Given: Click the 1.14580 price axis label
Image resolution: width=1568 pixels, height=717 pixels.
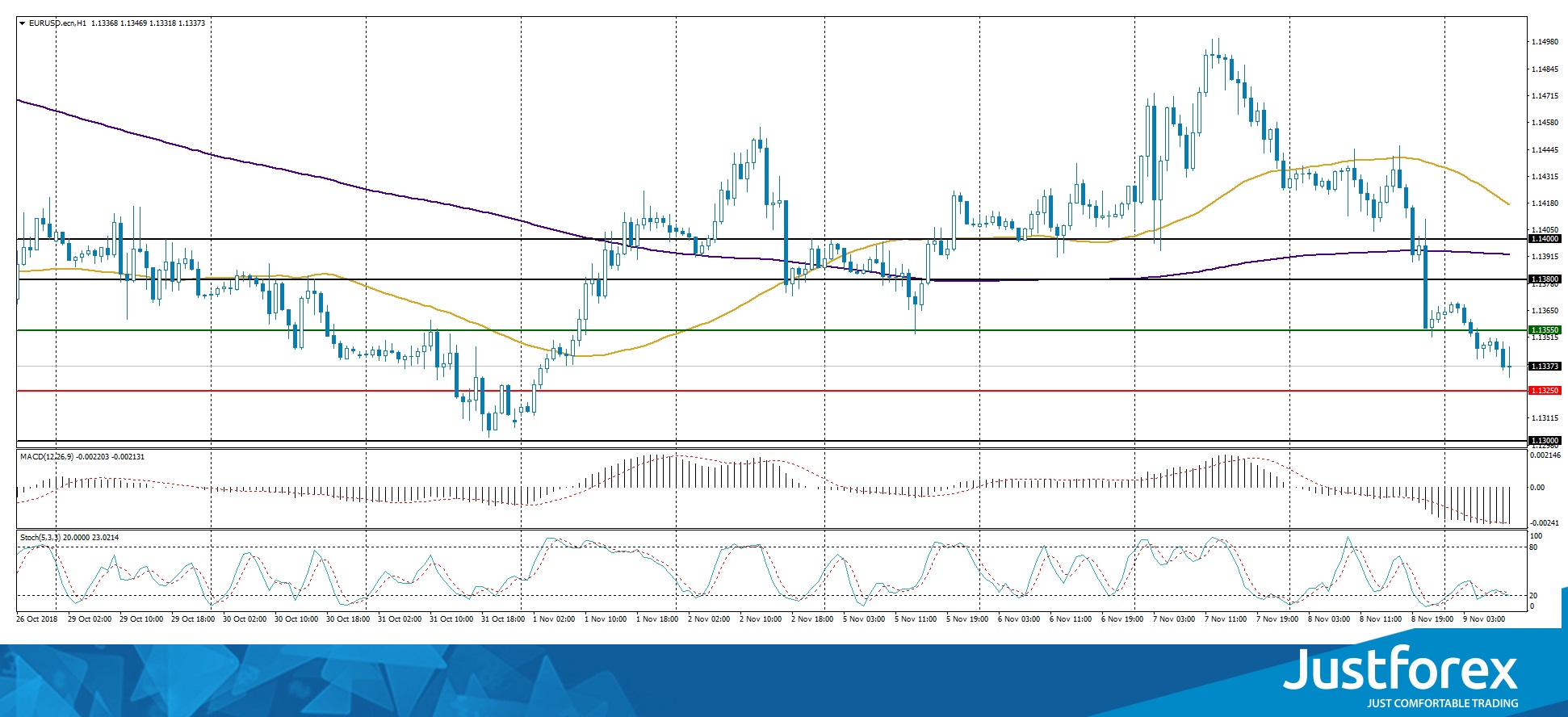Looking at the screenshot, I should pyautogui.click(x=1545, y=123).
